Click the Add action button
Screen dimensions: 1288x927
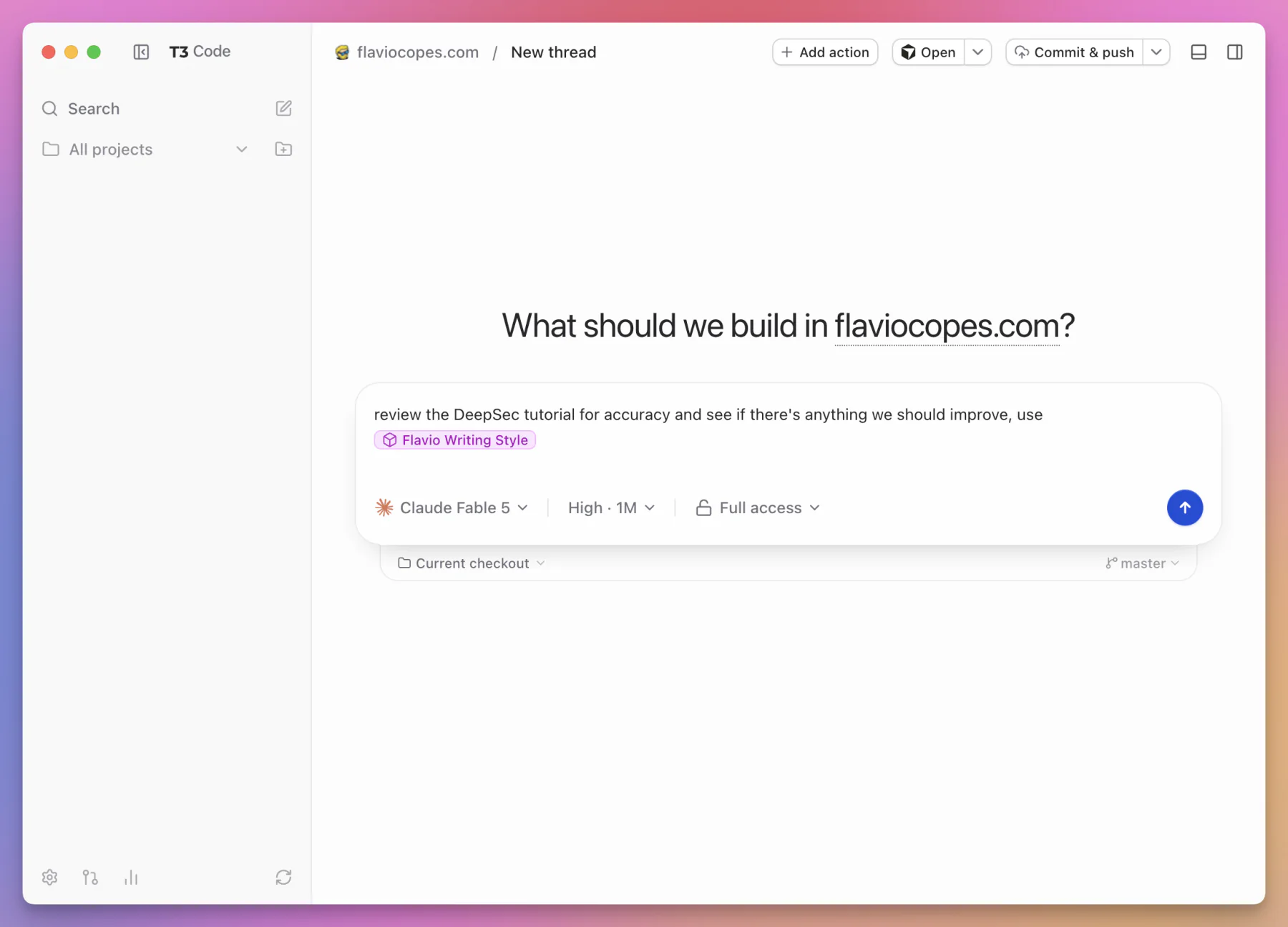pyautogui.click(x=825, y=52)
